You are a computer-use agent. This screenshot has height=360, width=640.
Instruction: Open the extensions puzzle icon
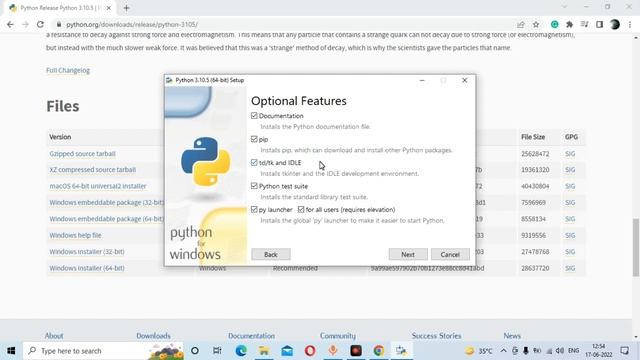[x=569, y=24]
